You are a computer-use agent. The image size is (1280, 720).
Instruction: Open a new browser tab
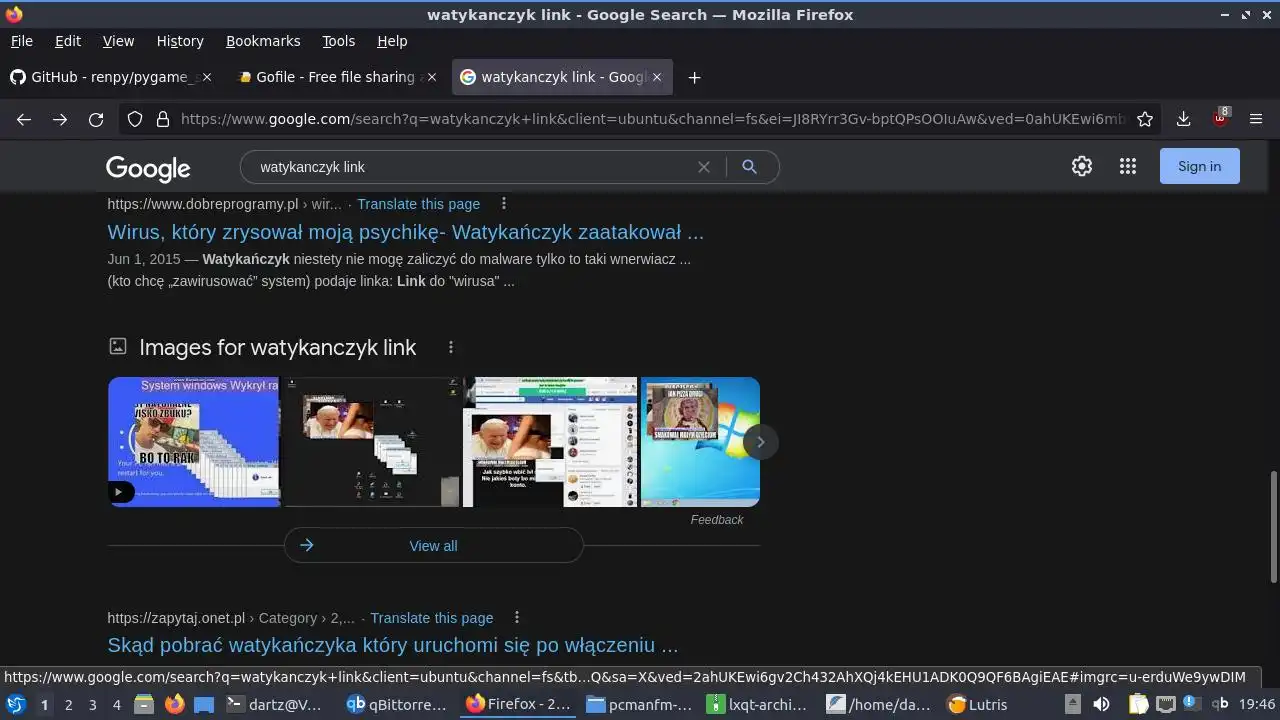pyautogui.click(x=695, y=77)
